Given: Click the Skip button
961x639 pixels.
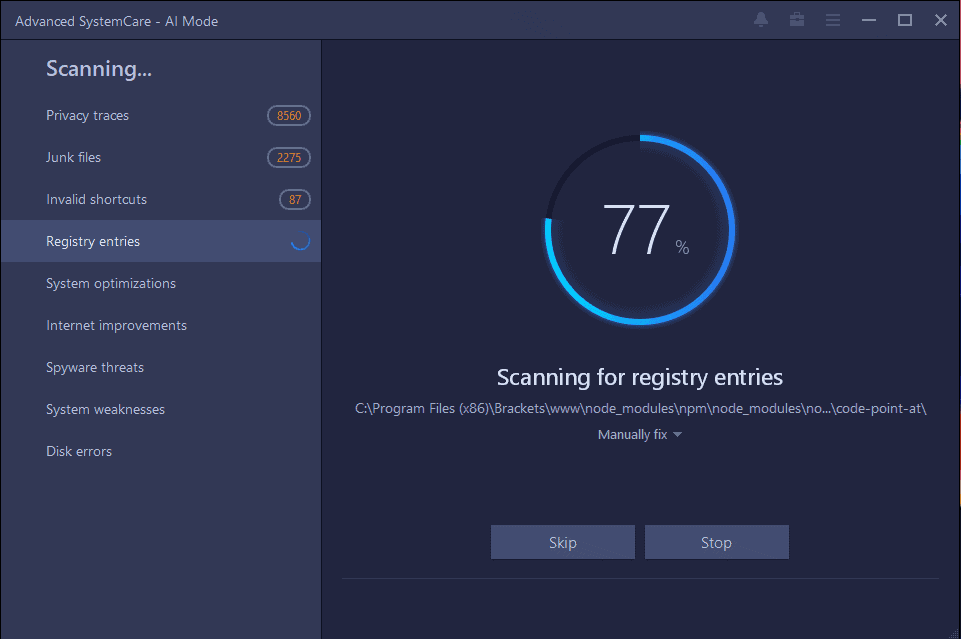Looking at the screenshot, I should [562, 541].
